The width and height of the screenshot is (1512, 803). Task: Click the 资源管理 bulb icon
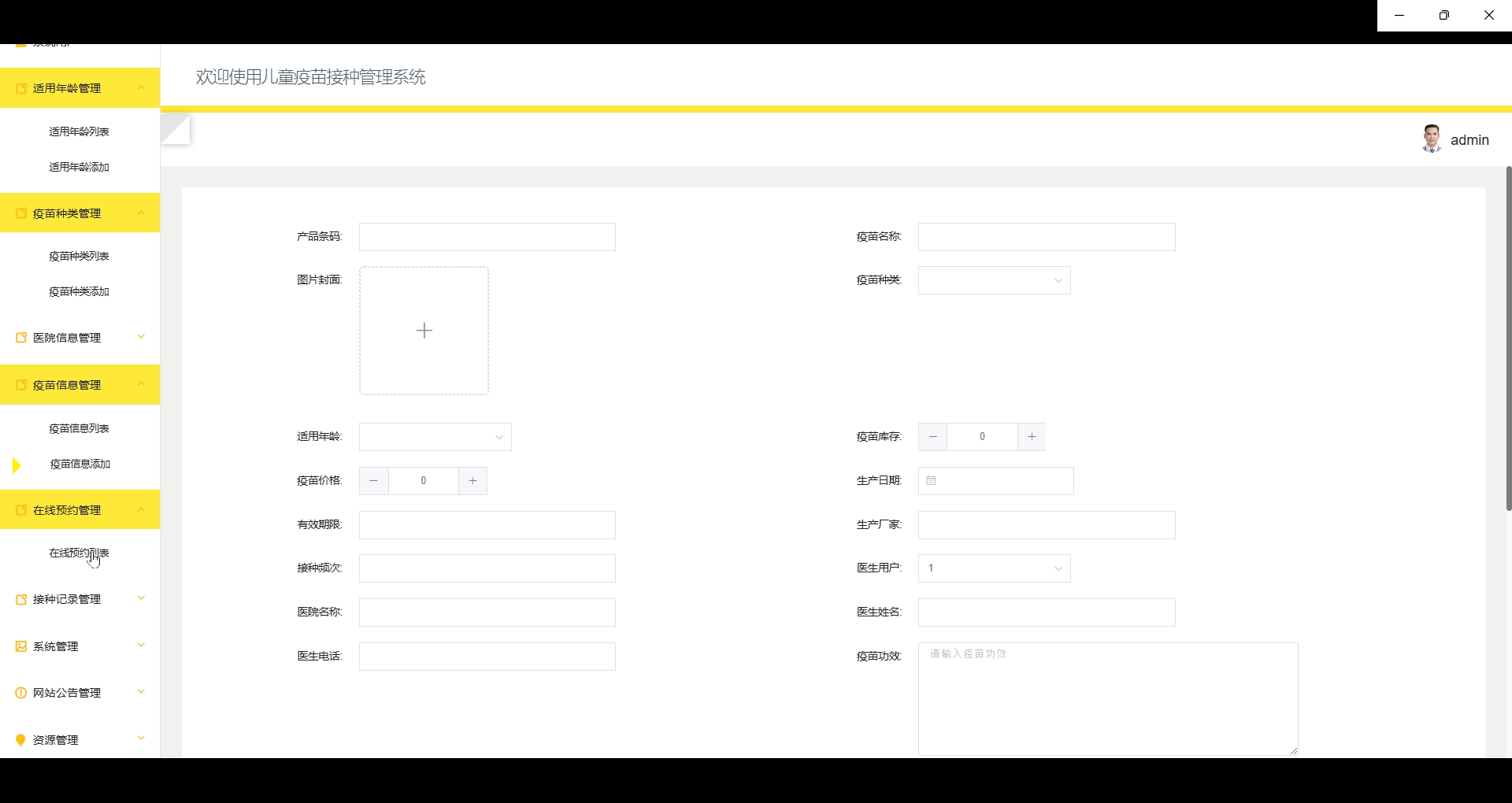[x=21, y=740]
